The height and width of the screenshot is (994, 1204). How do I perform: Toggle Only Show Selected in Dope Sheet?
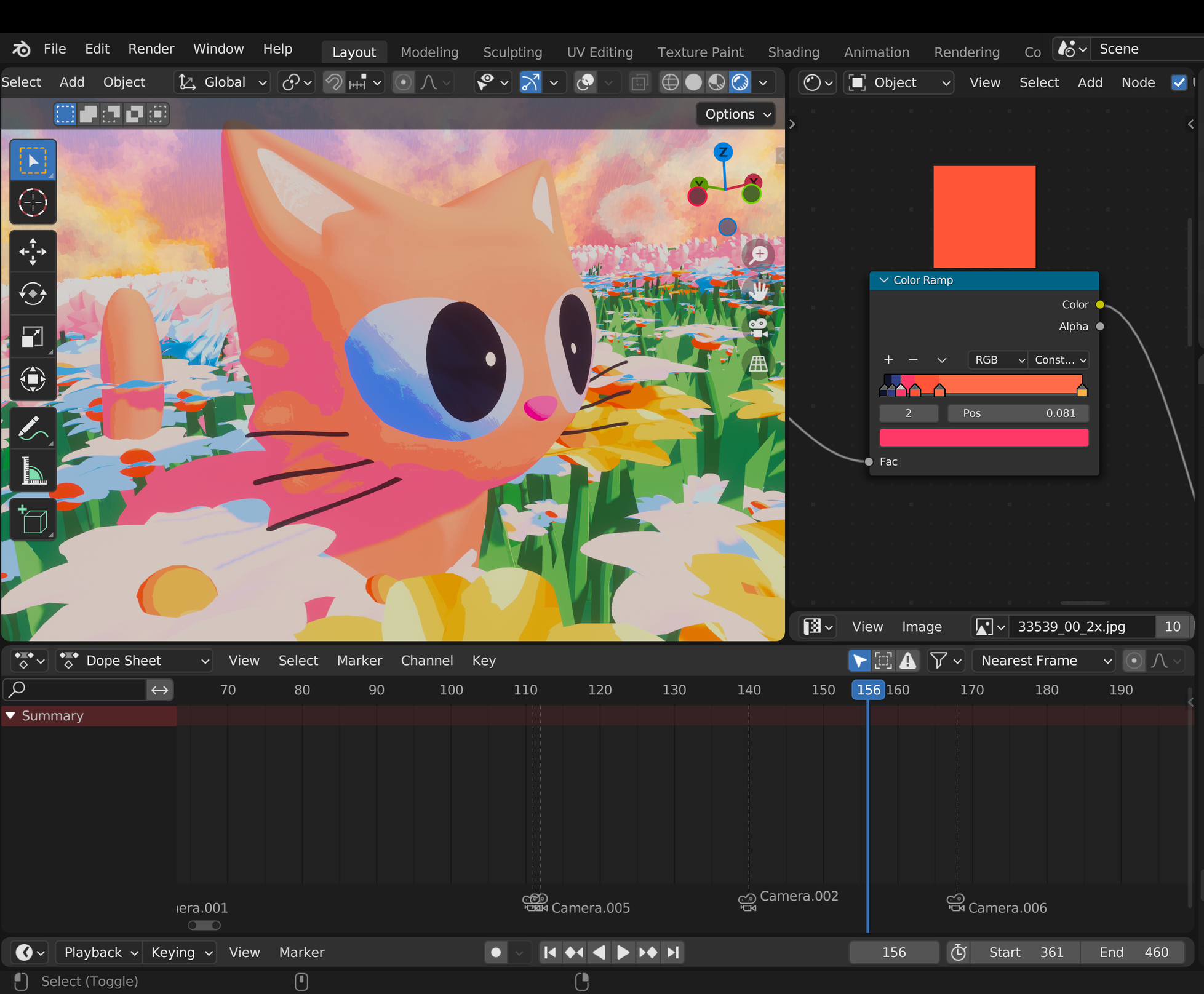(x=859, y=661)
